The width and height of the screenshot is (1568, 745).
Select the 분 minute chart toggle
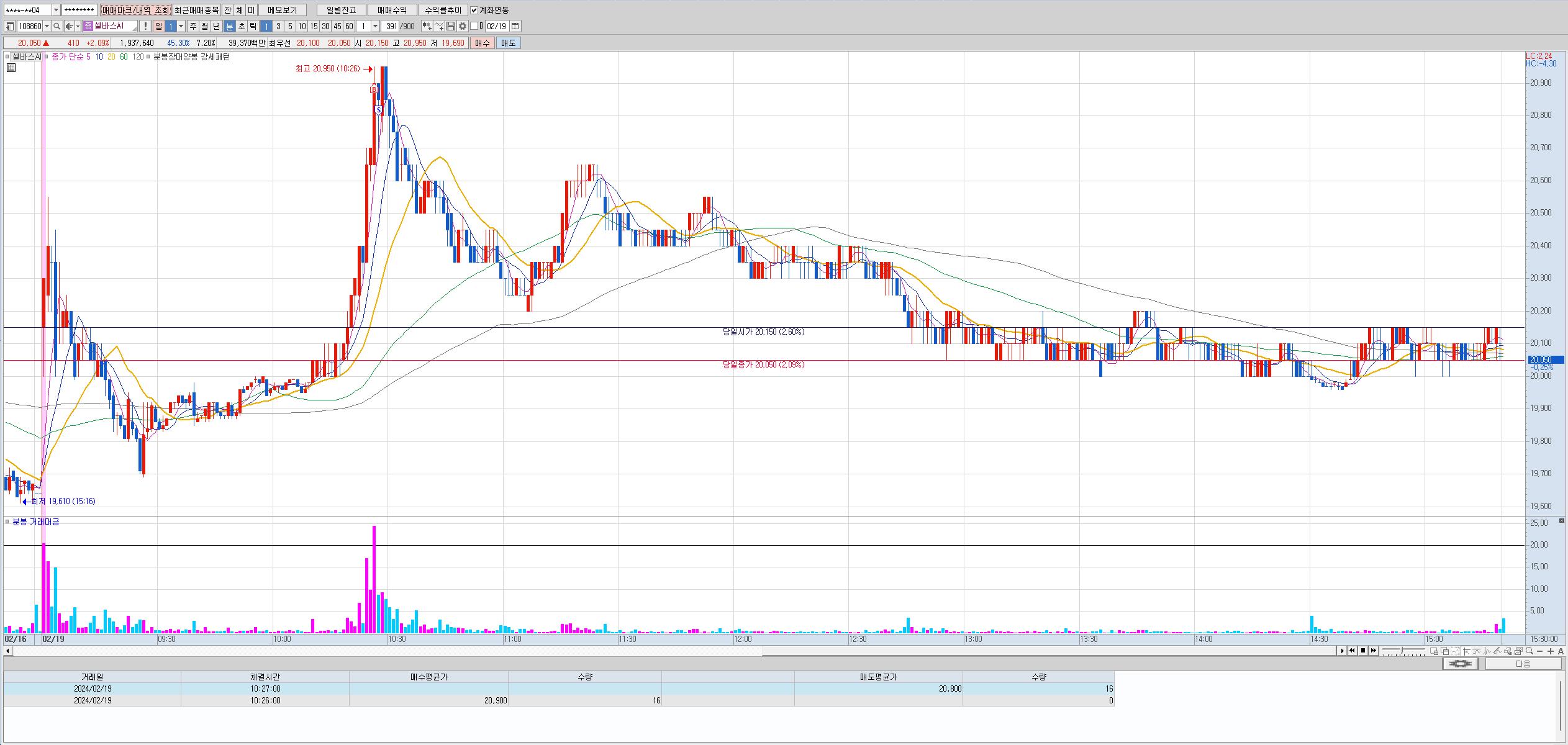(229, 26)
